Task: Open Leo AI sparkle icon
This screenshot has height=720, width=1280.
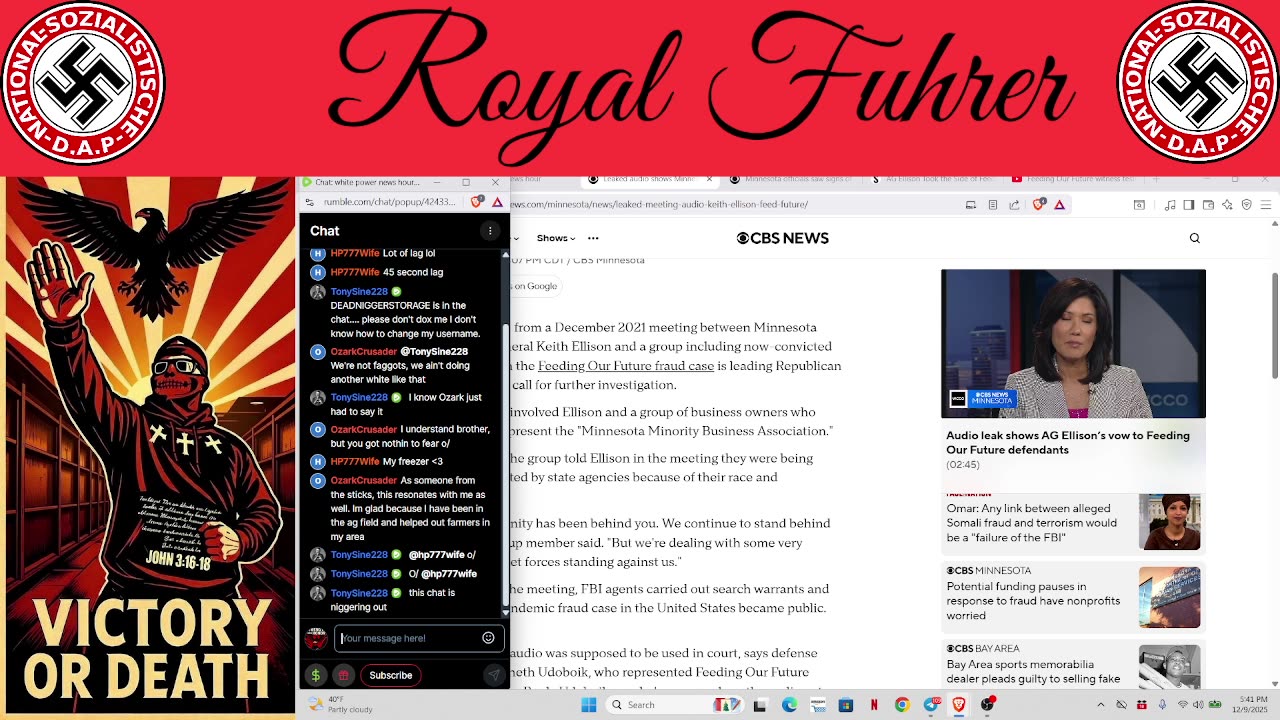Action: (1227, 204)
